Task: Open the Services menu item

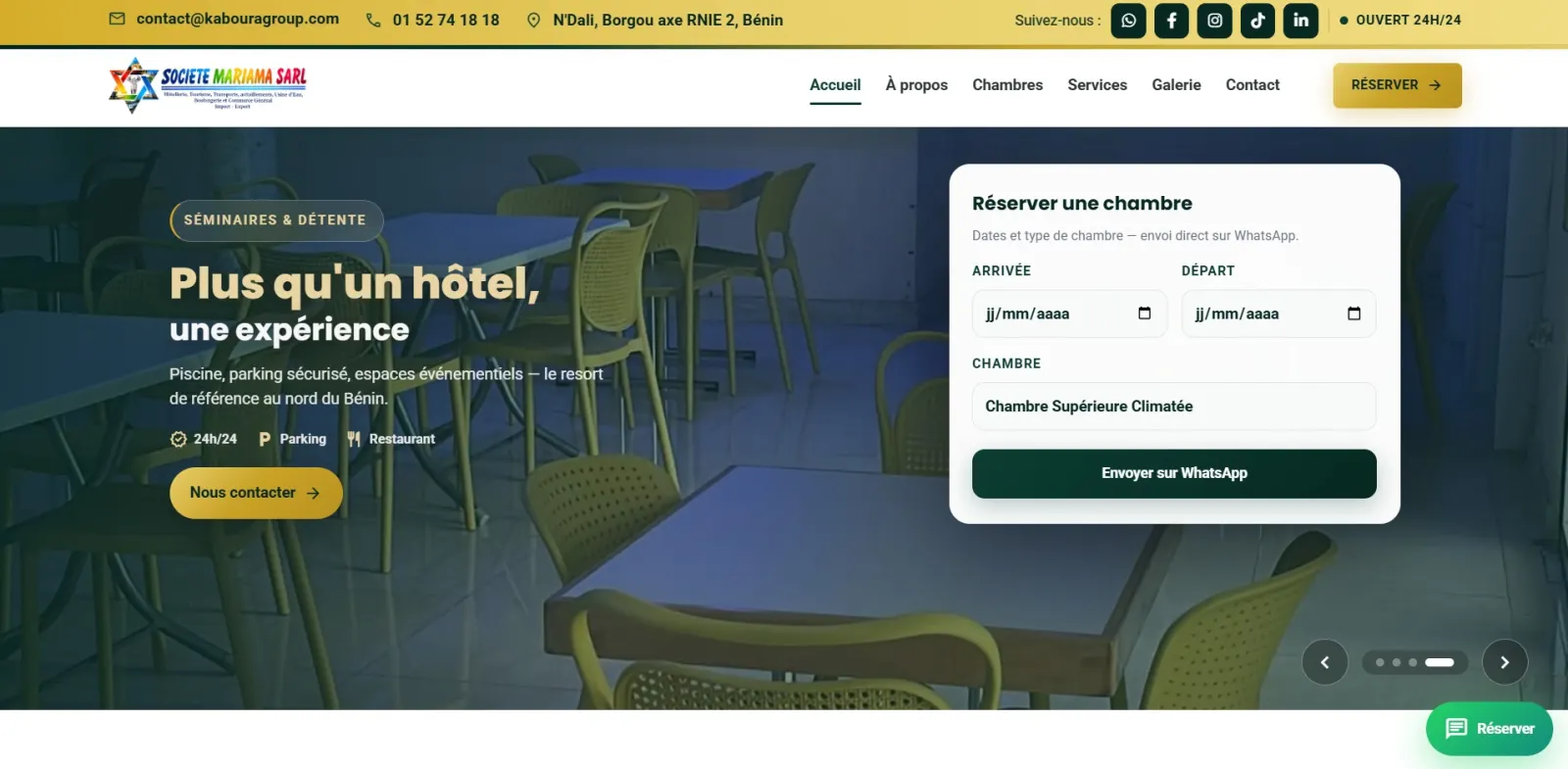Action: (x=1097, y=85)
